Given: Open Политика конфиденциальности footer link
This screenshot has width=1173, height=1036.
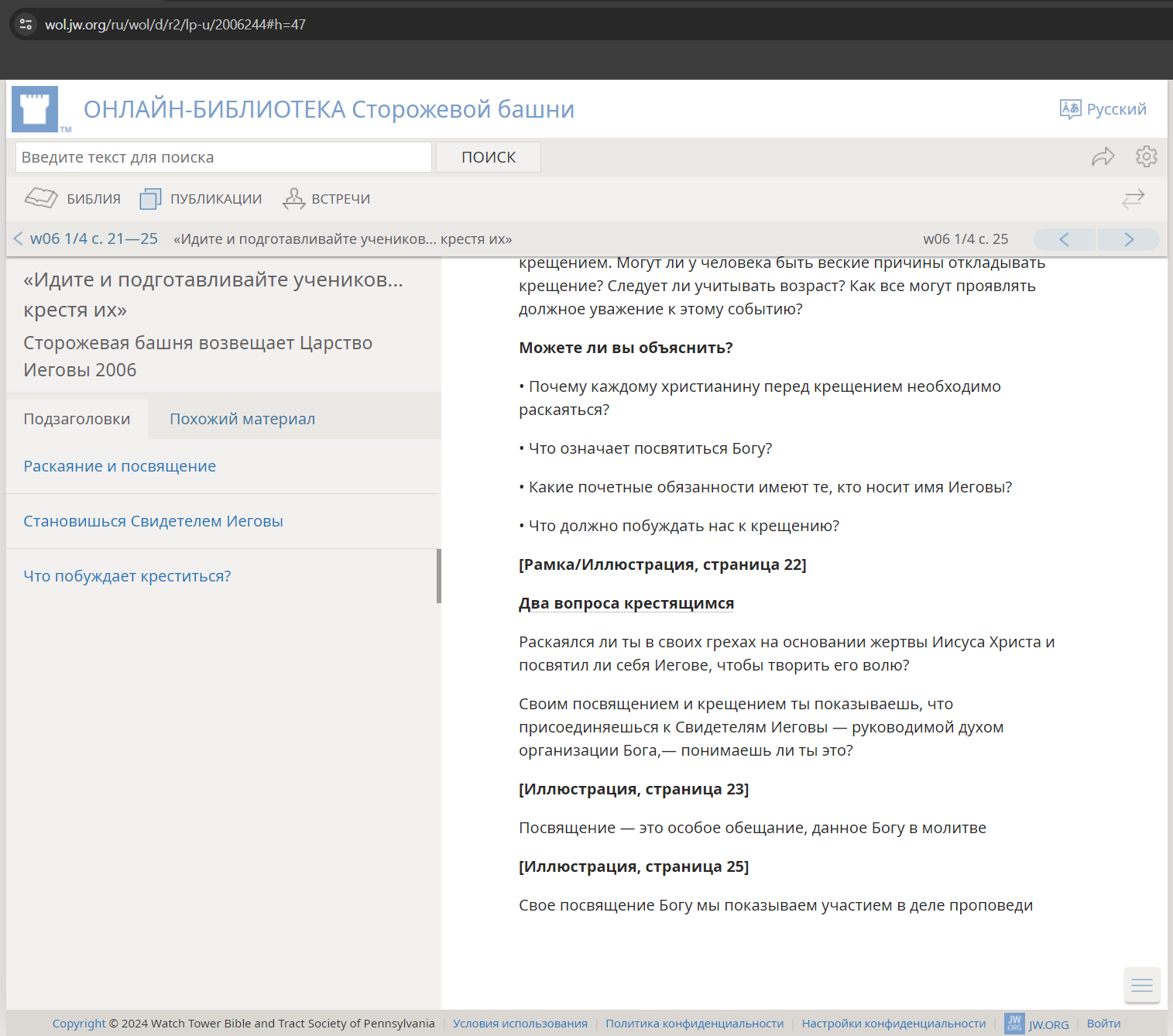Looking at the screenshot, I should click(x=695, y=1024).
